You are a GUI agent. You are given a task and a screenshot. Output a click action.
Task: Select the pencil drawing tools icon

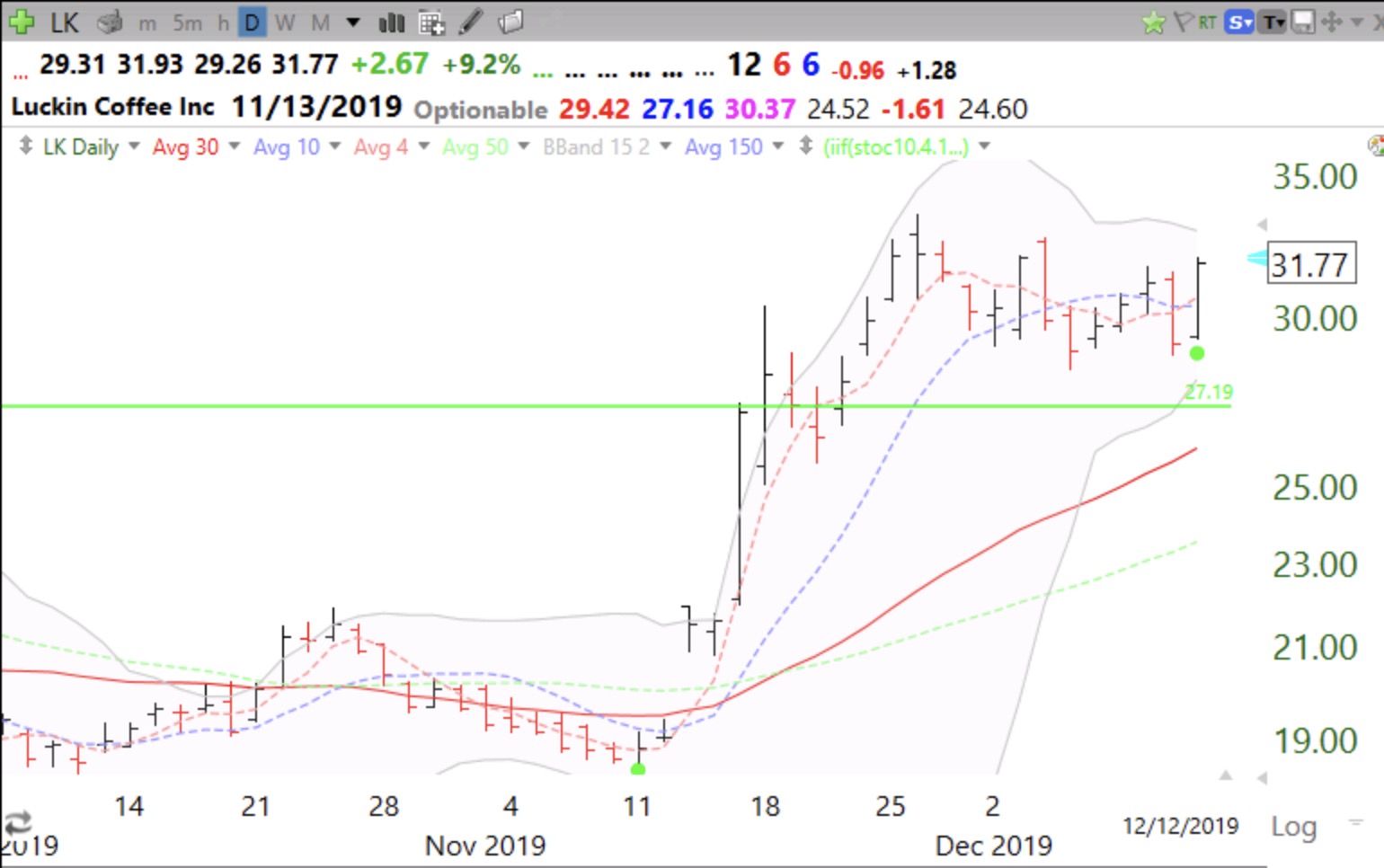(471, 22)
